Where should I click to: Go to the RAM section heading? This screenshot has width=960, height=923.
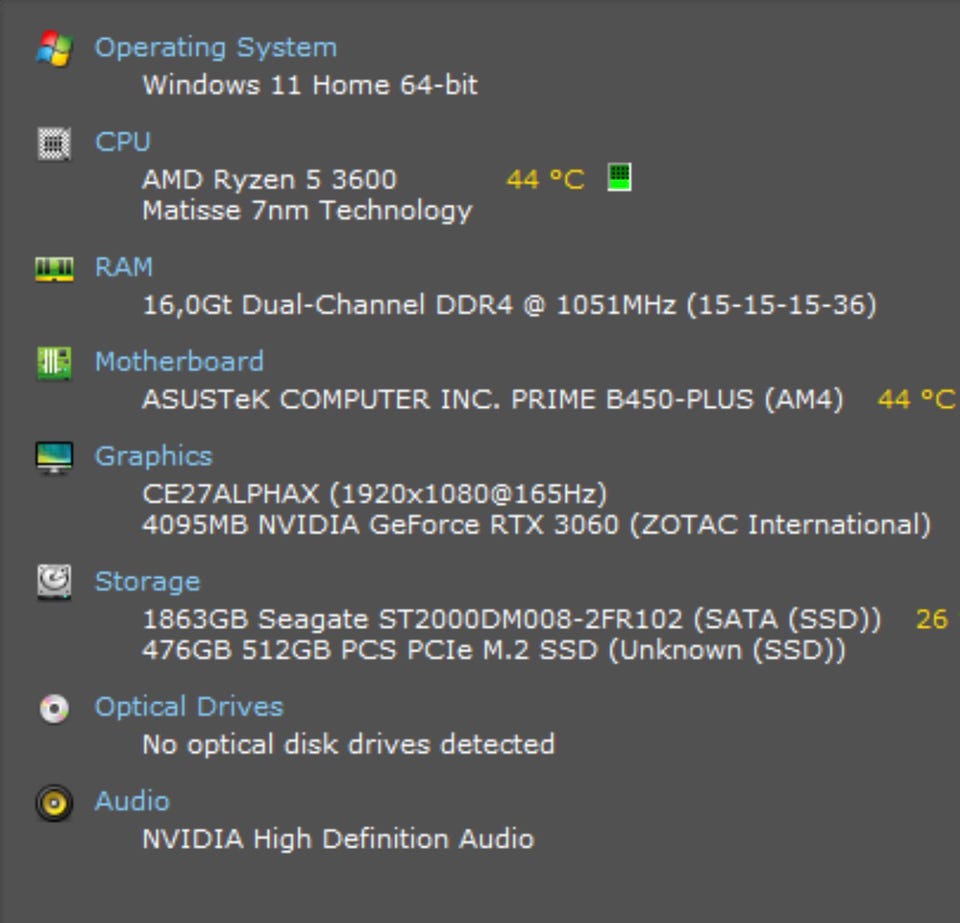(123, 267)
